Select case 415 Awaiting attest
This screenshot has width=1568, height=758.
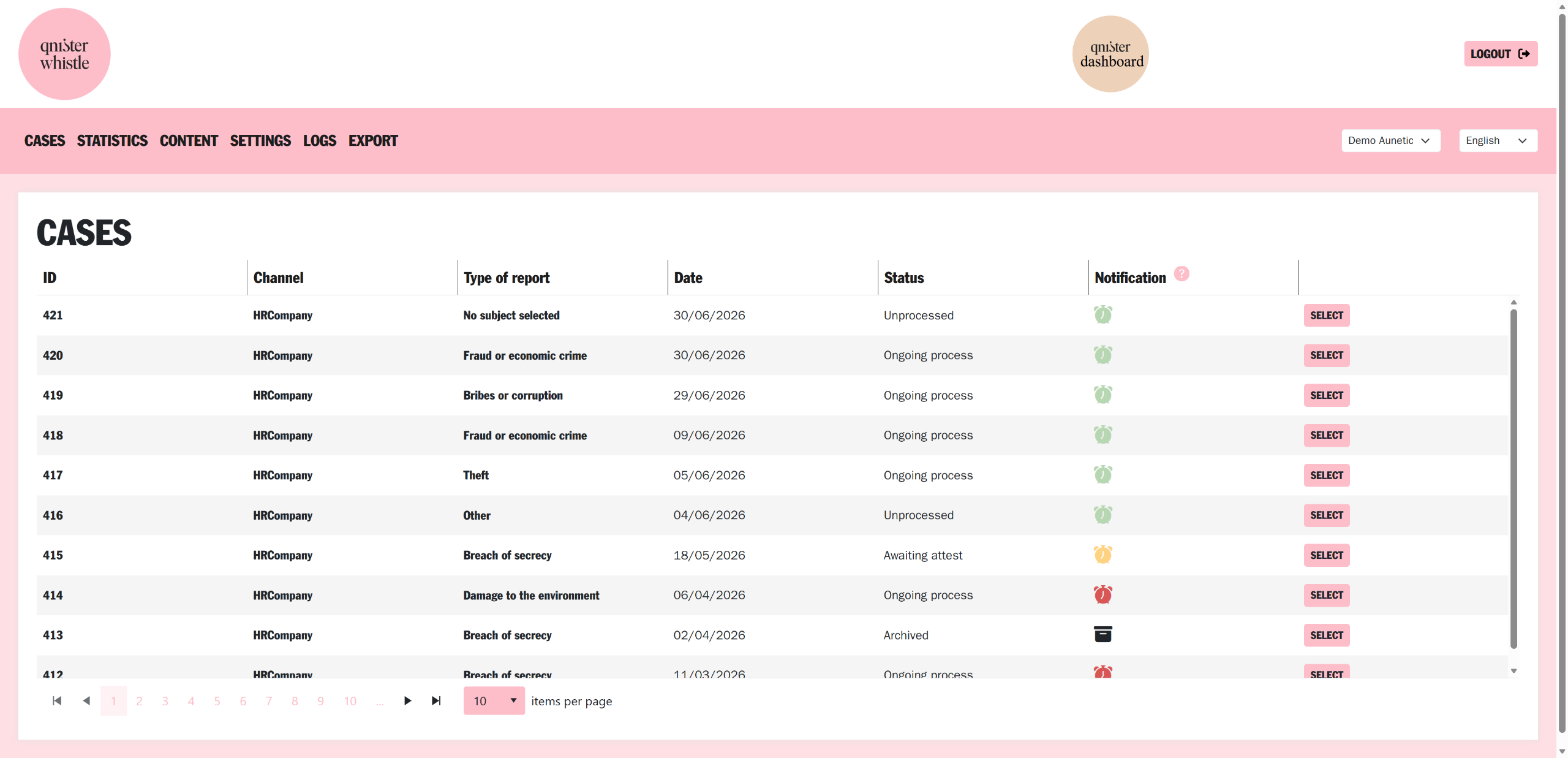point(1326,555)
